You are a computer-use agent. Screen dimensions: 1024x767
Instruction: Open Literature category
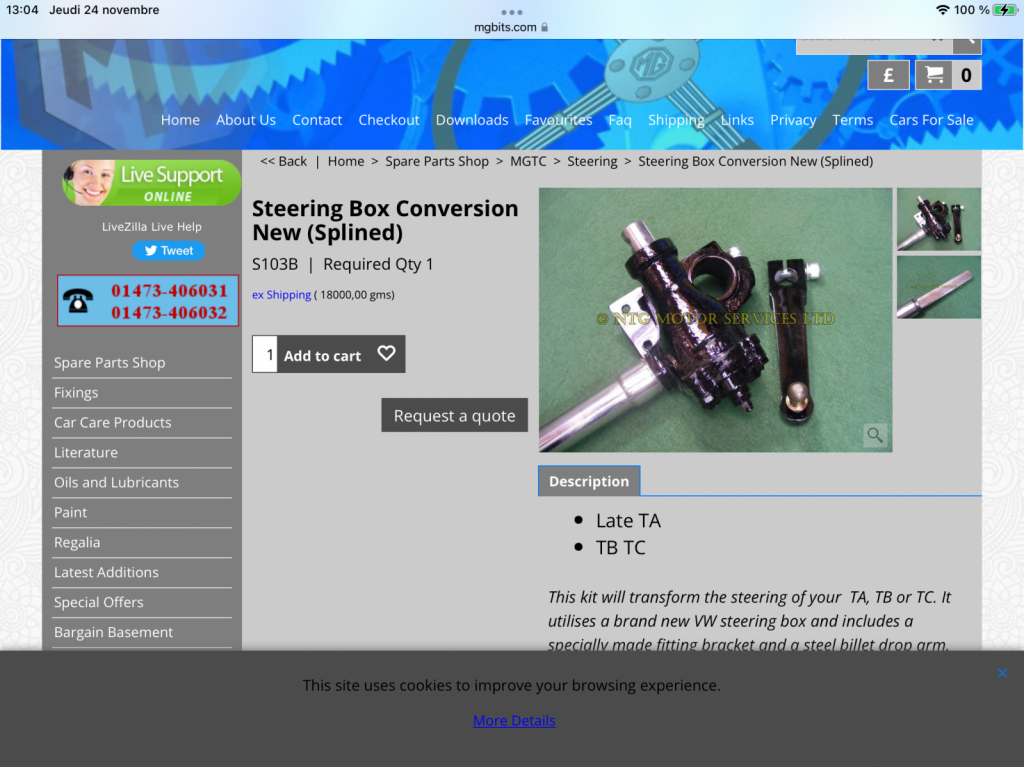coord(86,453)
